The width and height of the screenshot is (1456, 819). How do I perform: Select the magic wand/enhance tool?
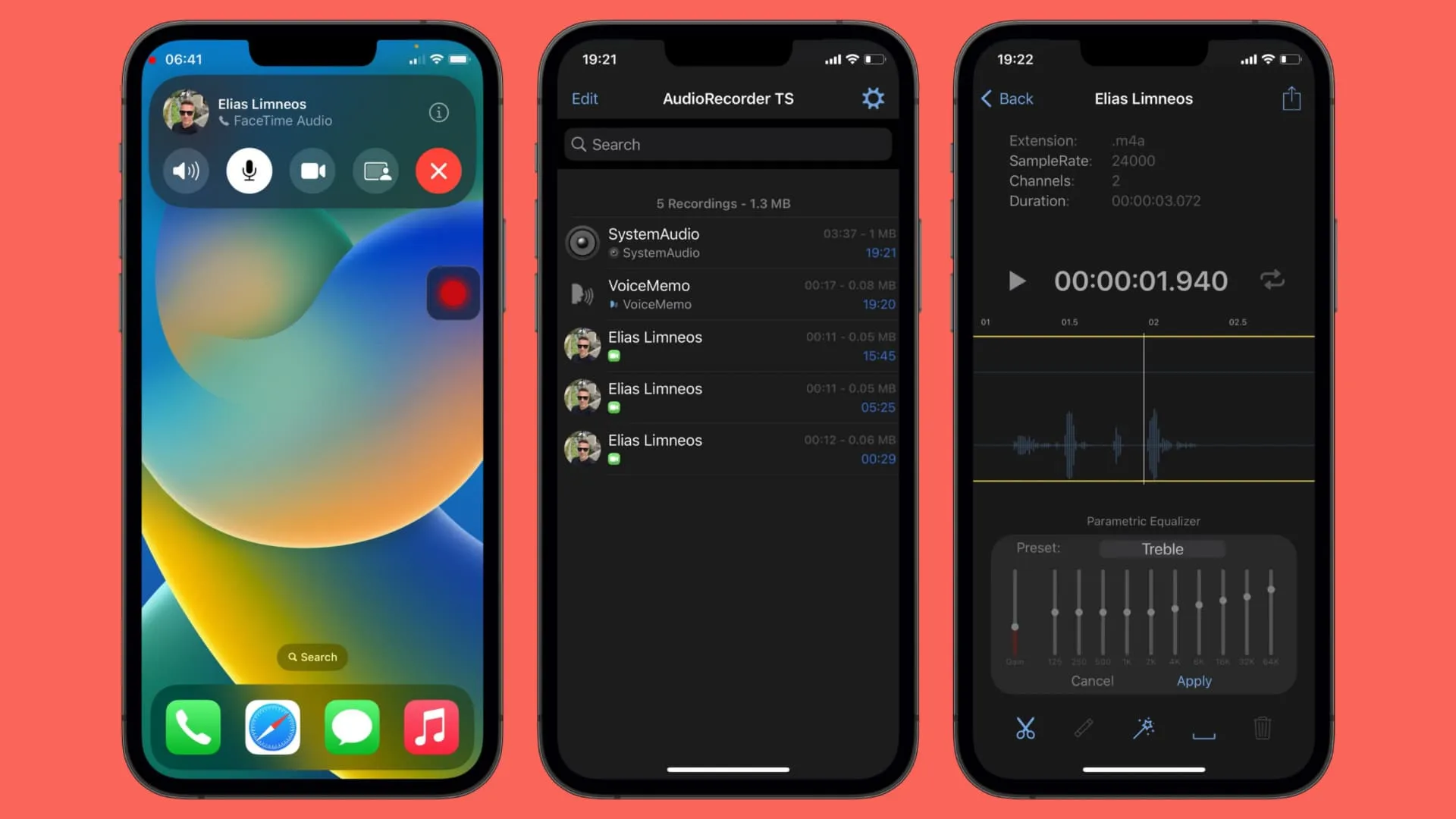point(1143,727)
